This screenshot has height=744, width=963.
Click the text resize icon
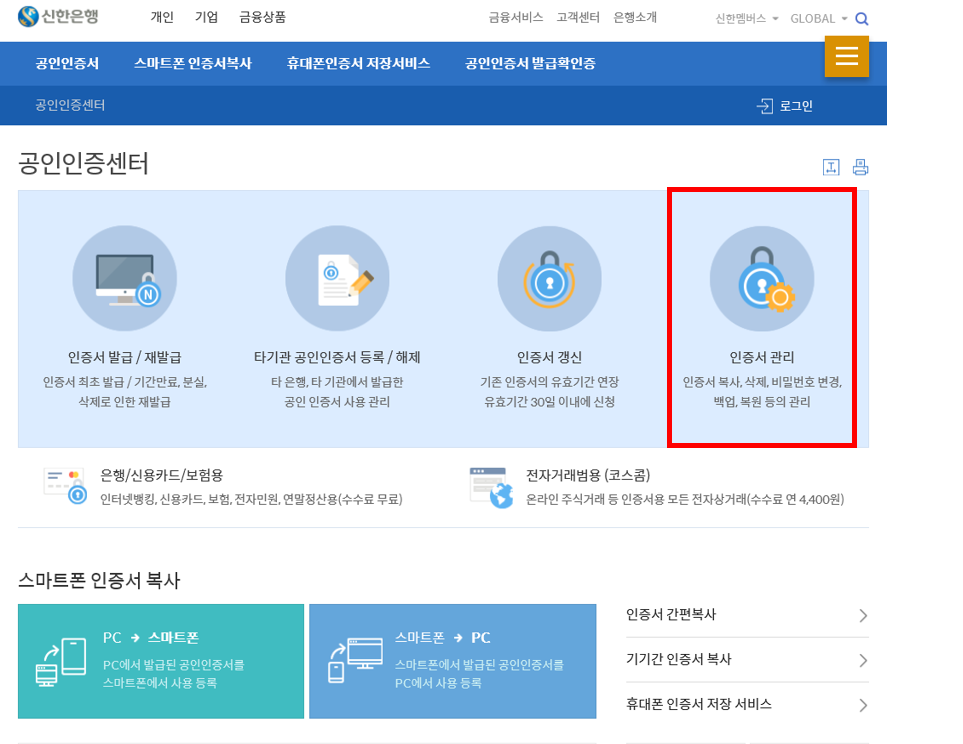coord(831,166)
